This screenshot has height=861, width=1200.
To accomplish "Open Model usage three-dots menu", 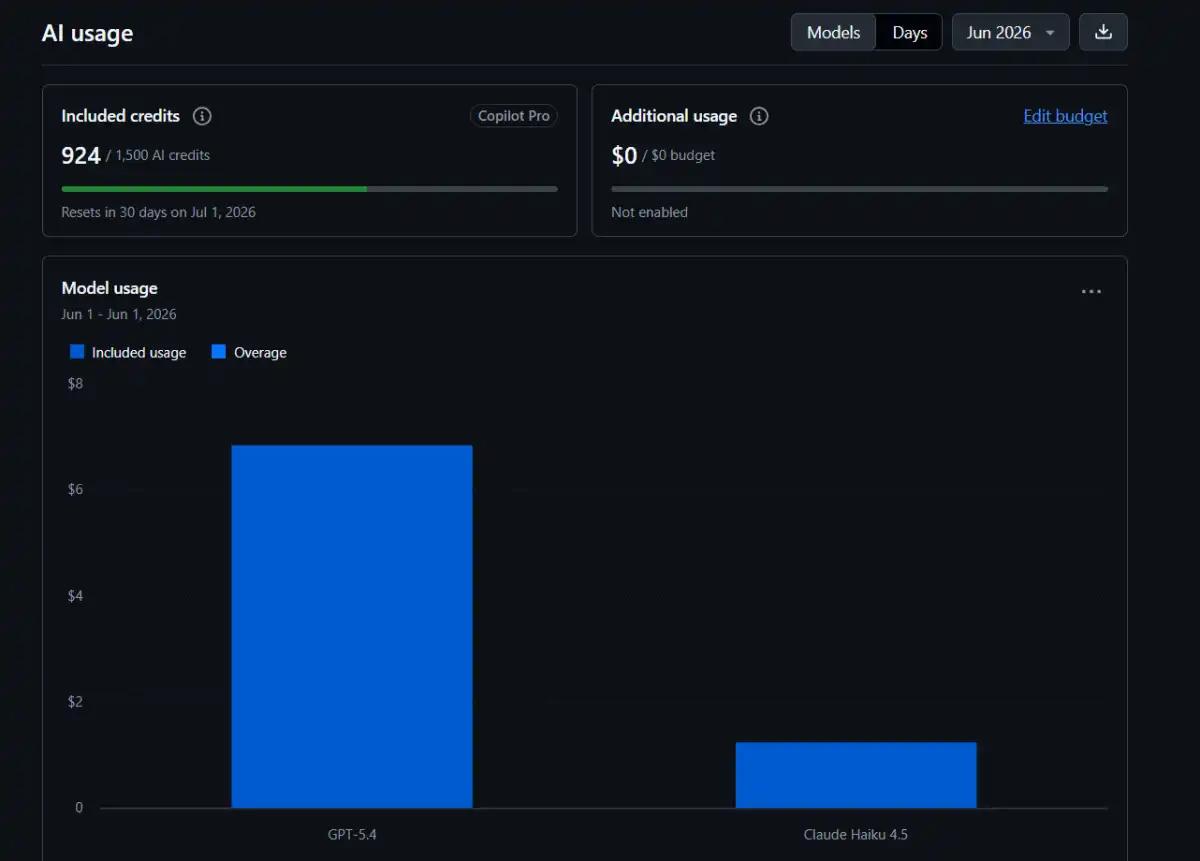I will [x=1091, y=292].
